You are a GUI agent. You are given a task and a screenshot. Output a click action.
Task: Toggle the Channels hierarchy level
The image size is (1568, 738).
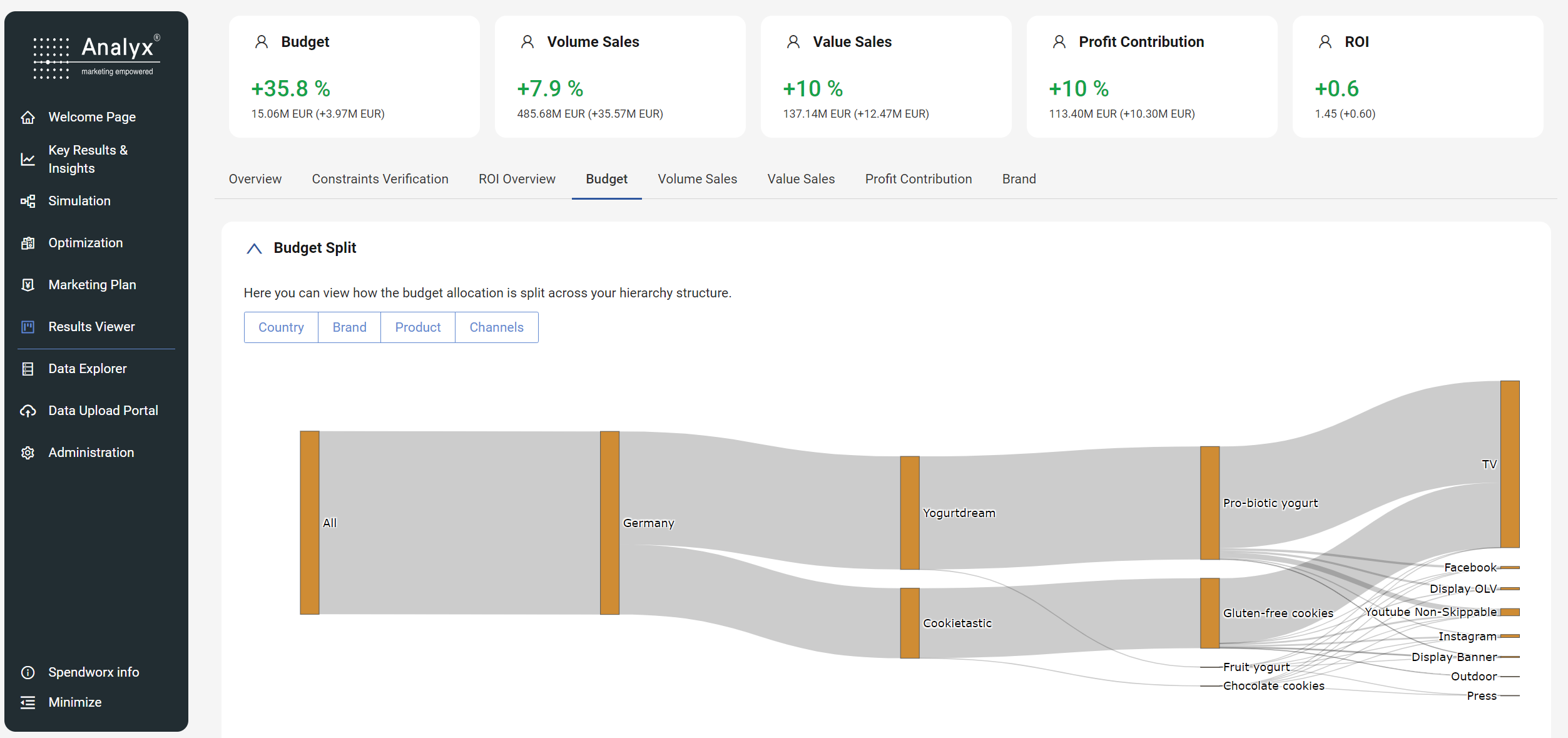click(496, 327)
